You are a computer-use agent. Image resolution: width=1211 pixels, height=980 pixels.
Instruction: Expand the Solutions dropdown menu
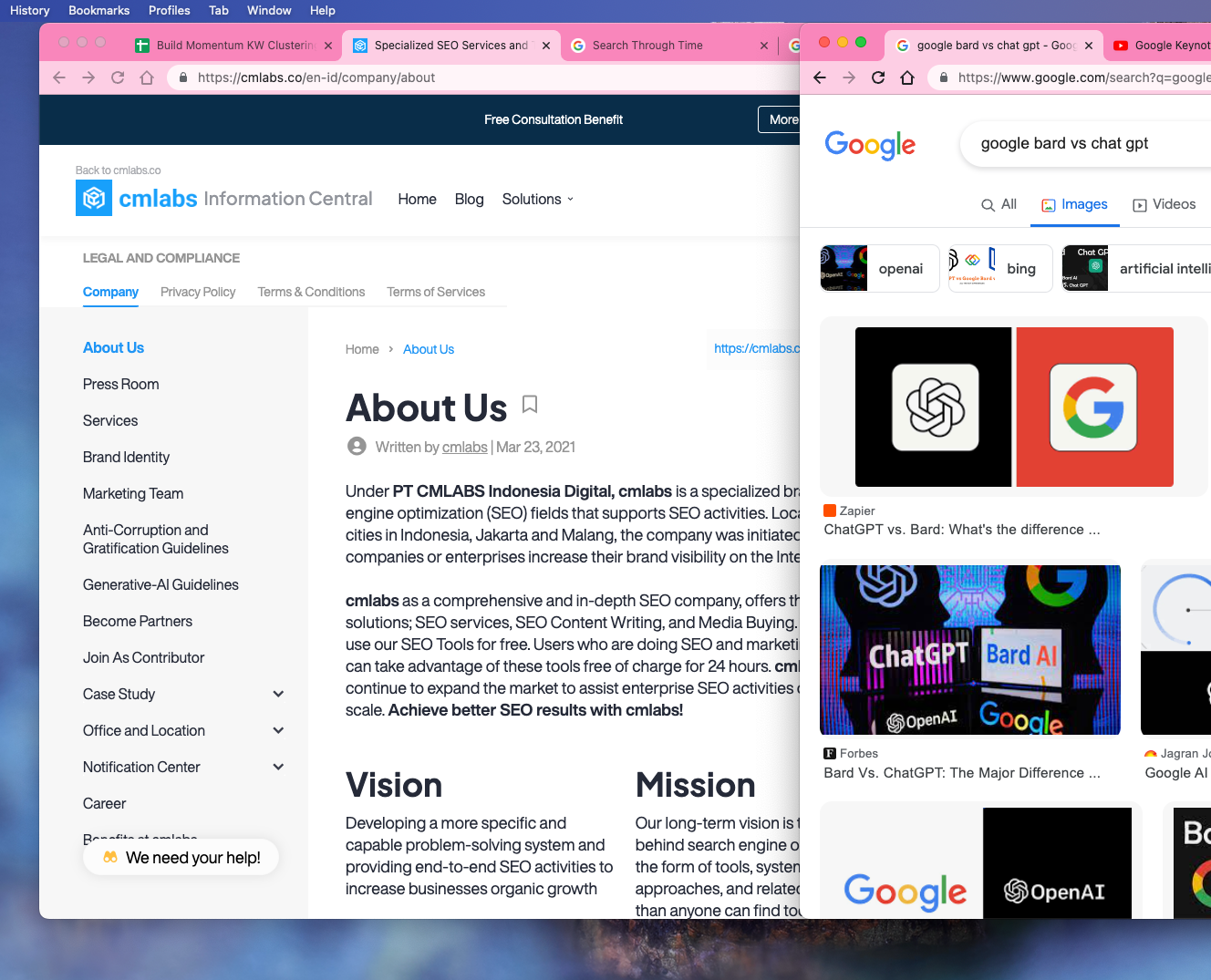538,199
